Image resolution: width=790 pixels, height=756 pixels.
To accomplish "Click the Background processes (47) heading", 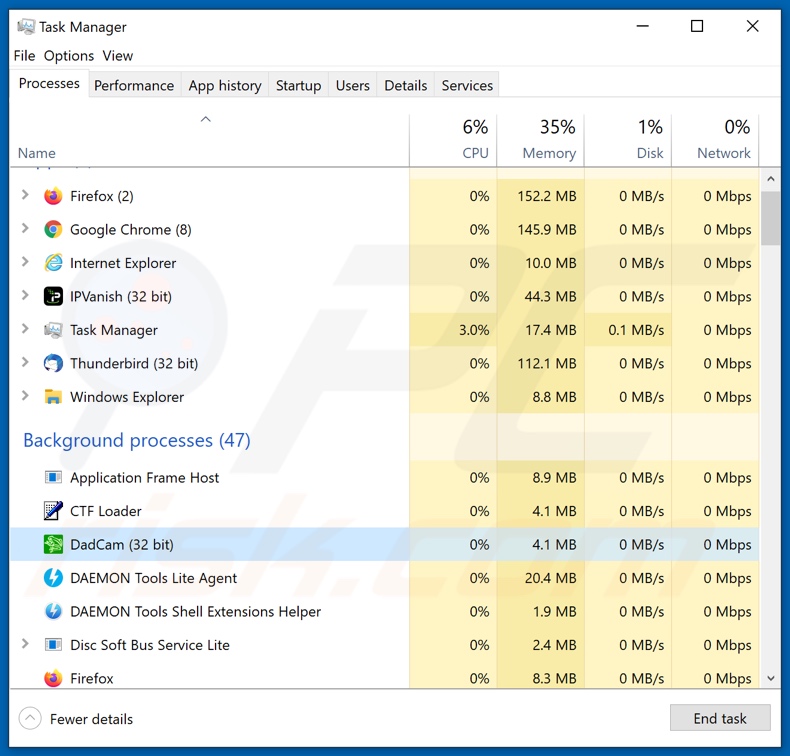I will coord(137,440).
